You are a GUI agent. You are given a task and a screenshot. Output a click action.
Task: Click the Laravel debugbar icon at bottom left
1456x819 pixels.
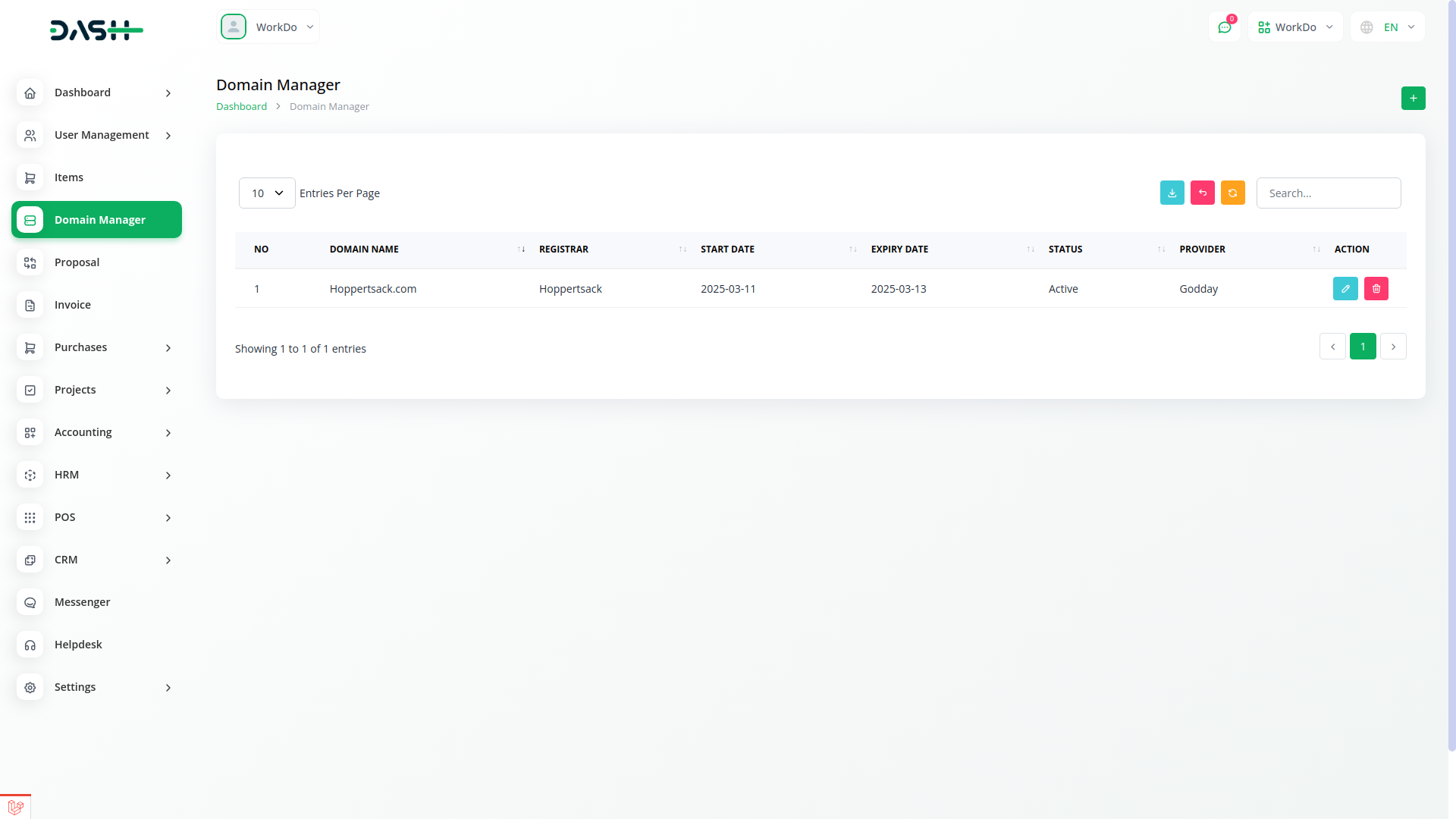click(x=15, y=807)
